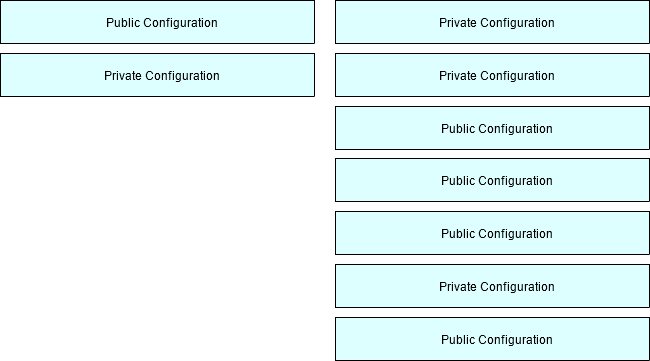The height and width of the screenshot is (361, 650).
Task: Select Public Configuration right below two Private boxes
Action: coord(492,128)
